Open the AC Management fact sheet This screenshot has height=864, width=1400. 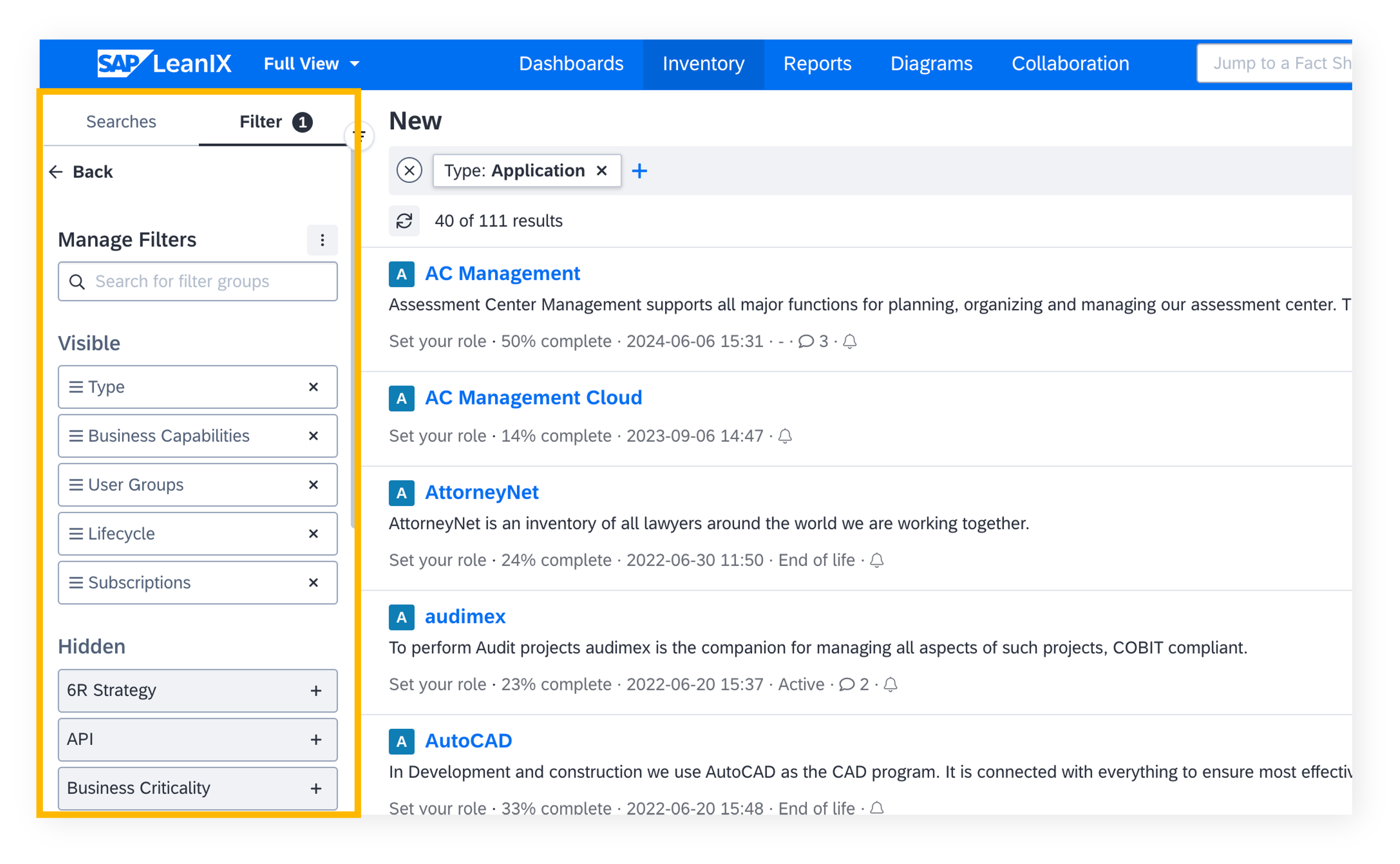(502, 274)
